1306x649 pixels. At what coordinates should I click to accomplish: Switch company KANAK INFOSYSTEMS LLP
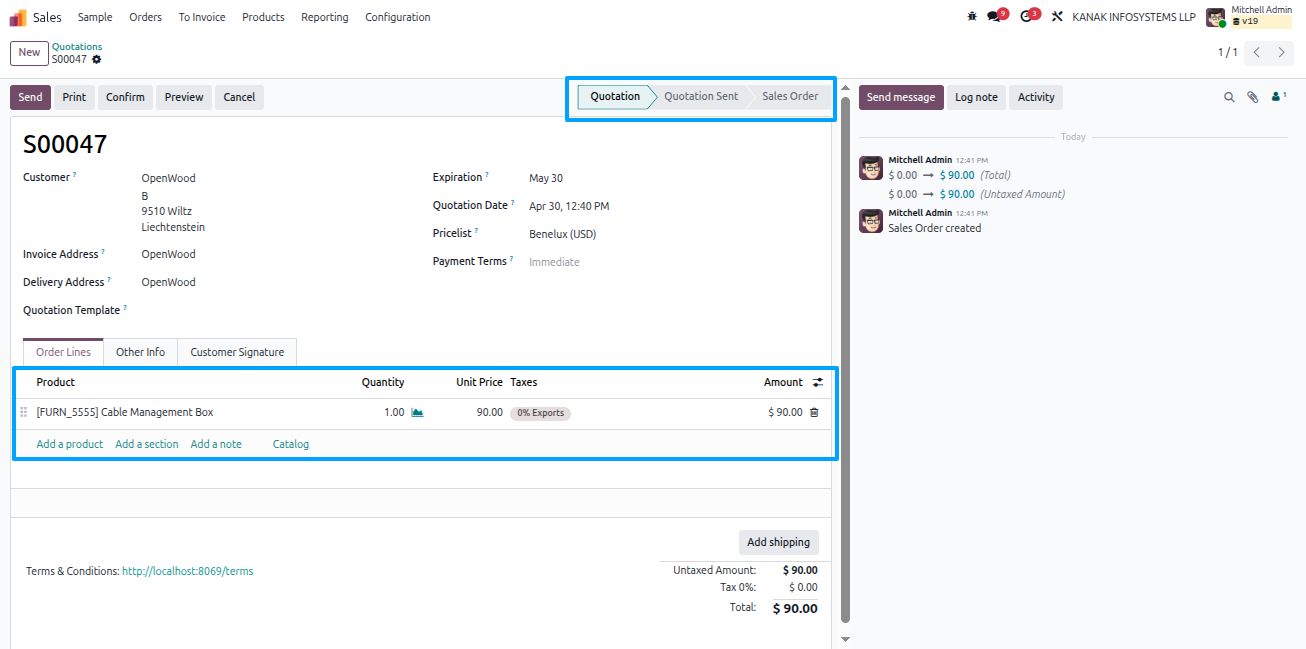click(1134, 17)
